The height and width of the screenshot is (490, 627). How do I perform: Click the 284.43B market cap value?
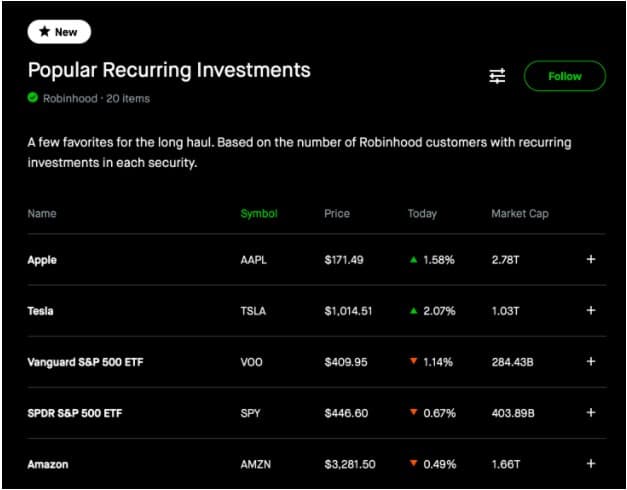point(512,362)
